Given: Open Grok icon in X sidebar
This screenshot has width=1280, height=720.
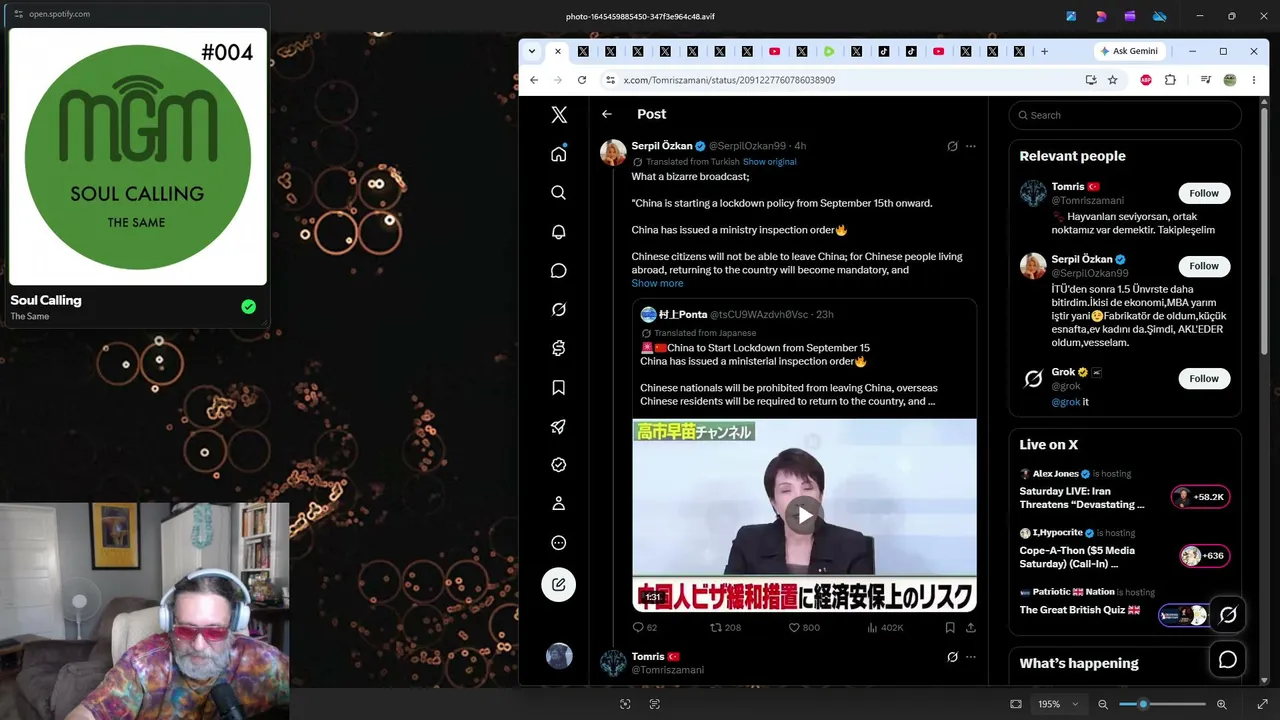Looking at the screenshot, I should pyautogui.click(x=559, y=310).
